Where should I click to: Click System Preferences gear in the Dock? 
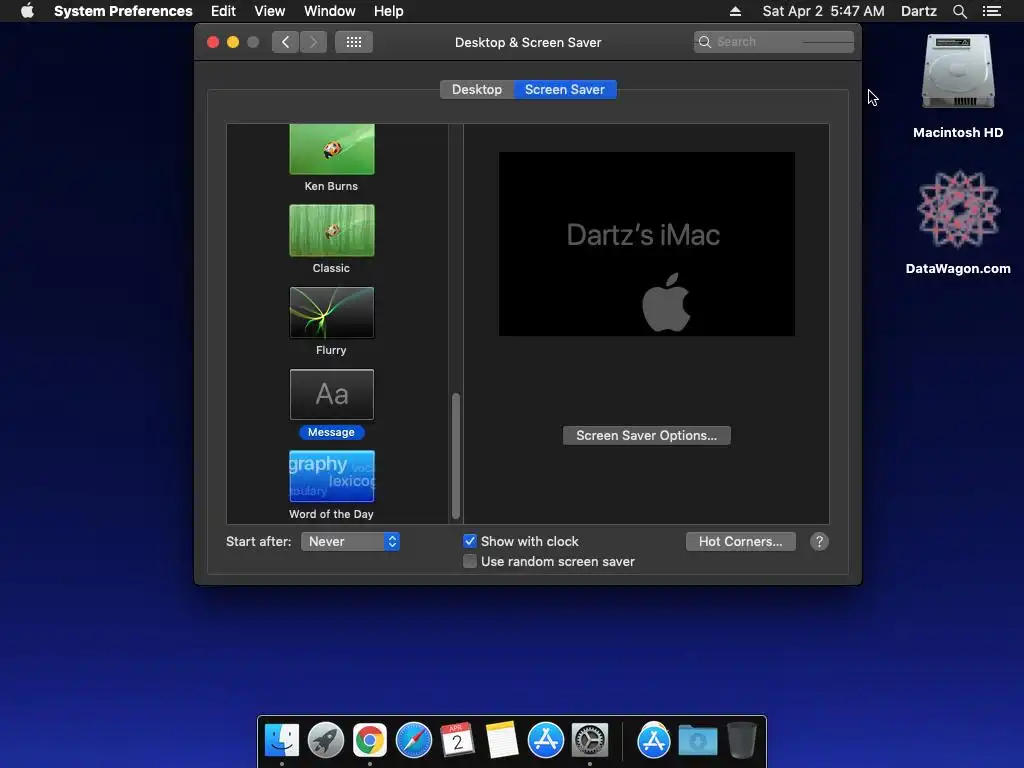click(x=590, y=741)
